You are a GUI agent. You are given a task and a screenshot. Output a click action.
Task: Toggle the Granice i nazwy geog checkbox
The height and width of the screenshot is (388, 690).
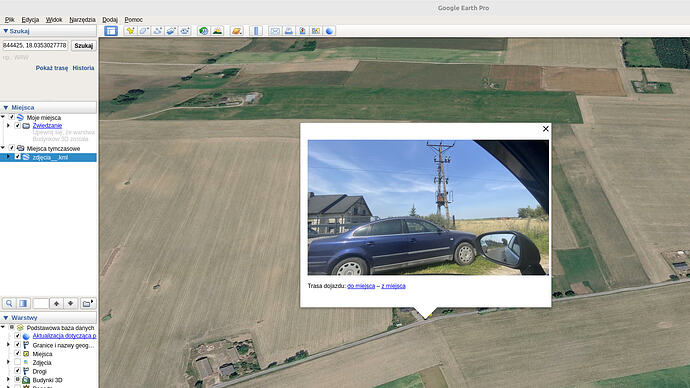tap(18, 345)
